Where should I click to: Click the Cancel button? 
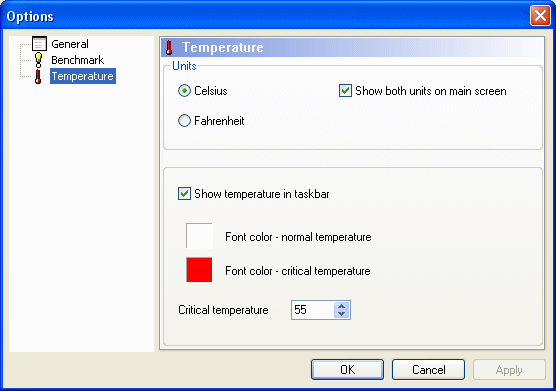[x=428, y=369]
